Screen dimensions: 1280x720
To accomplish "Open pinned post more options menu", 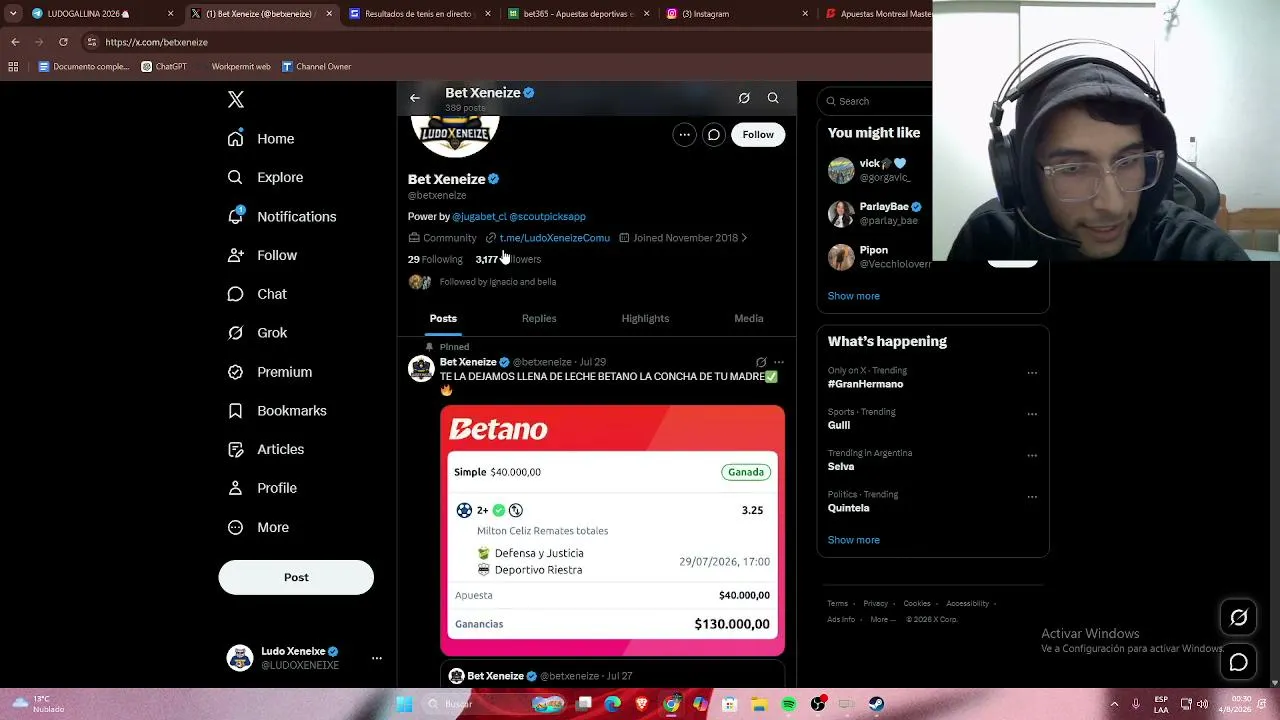I will (x=779, y=362).
